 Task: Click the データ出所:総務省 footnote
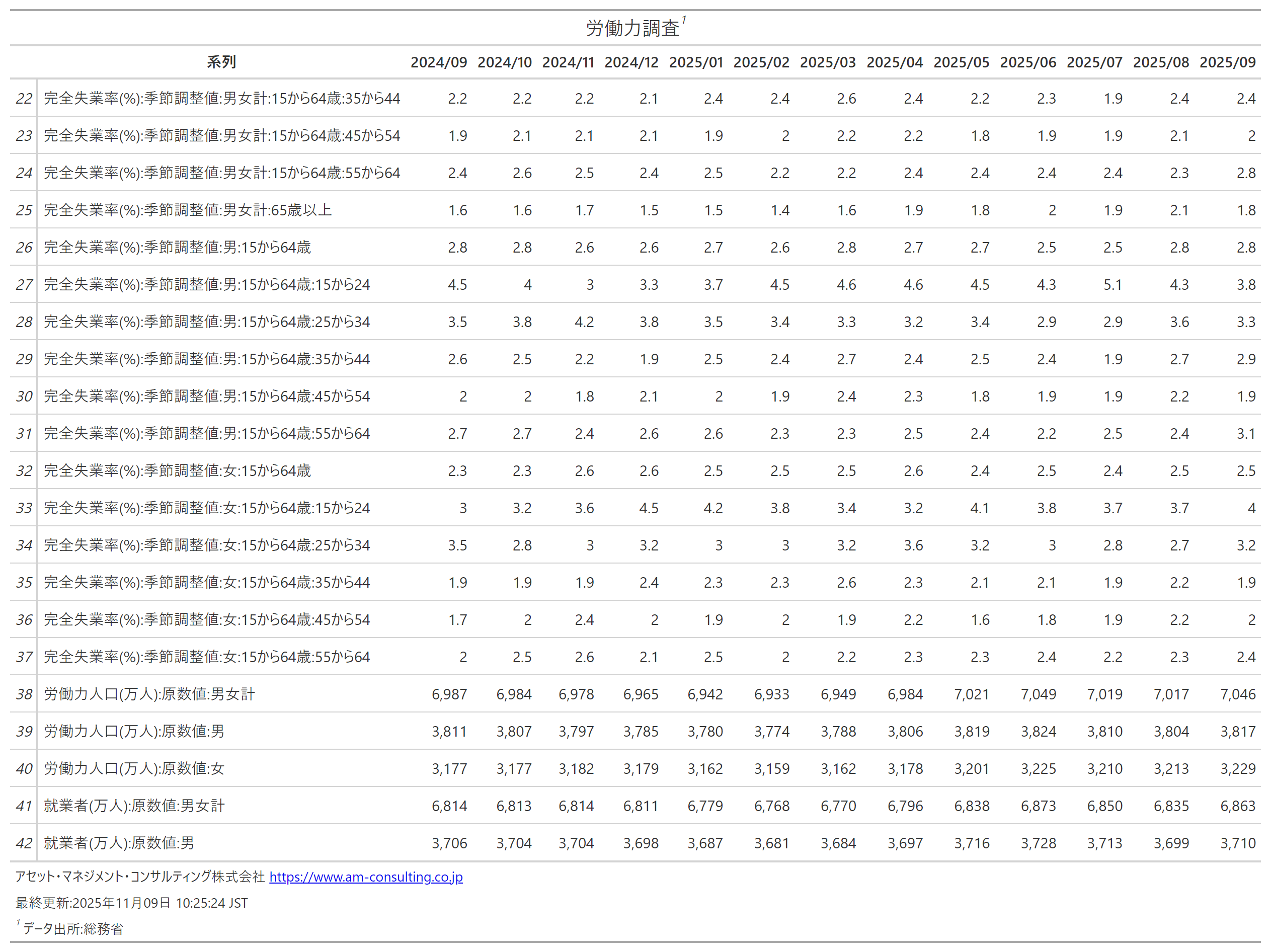[x=73, y=928]
